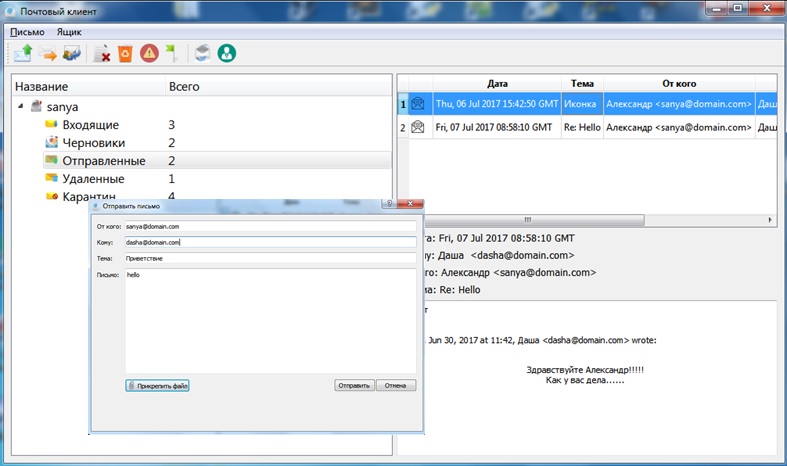The height and width of the screenshot is (466, 787).
Task: Click the forward-letter icon with orange arrow
Action: 48,53
